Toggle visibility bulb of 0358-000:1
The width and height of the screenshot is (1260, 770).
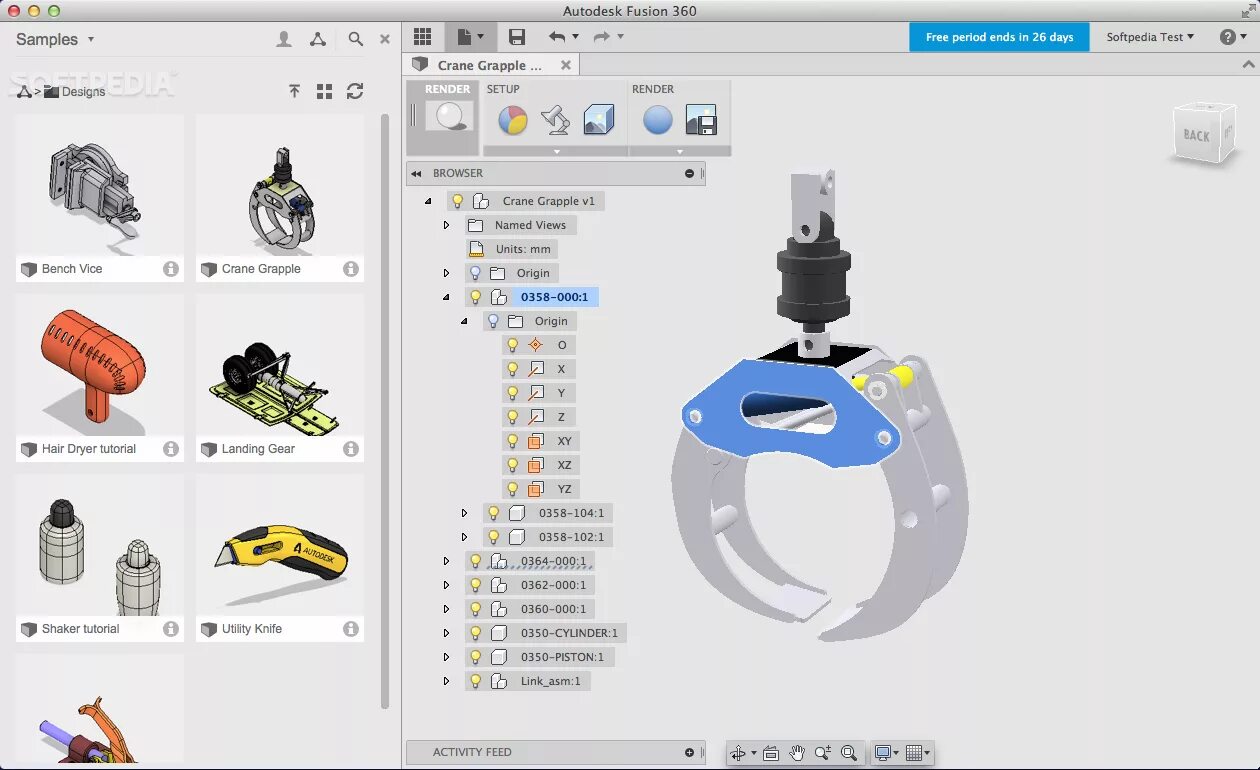tap(476, 297)
